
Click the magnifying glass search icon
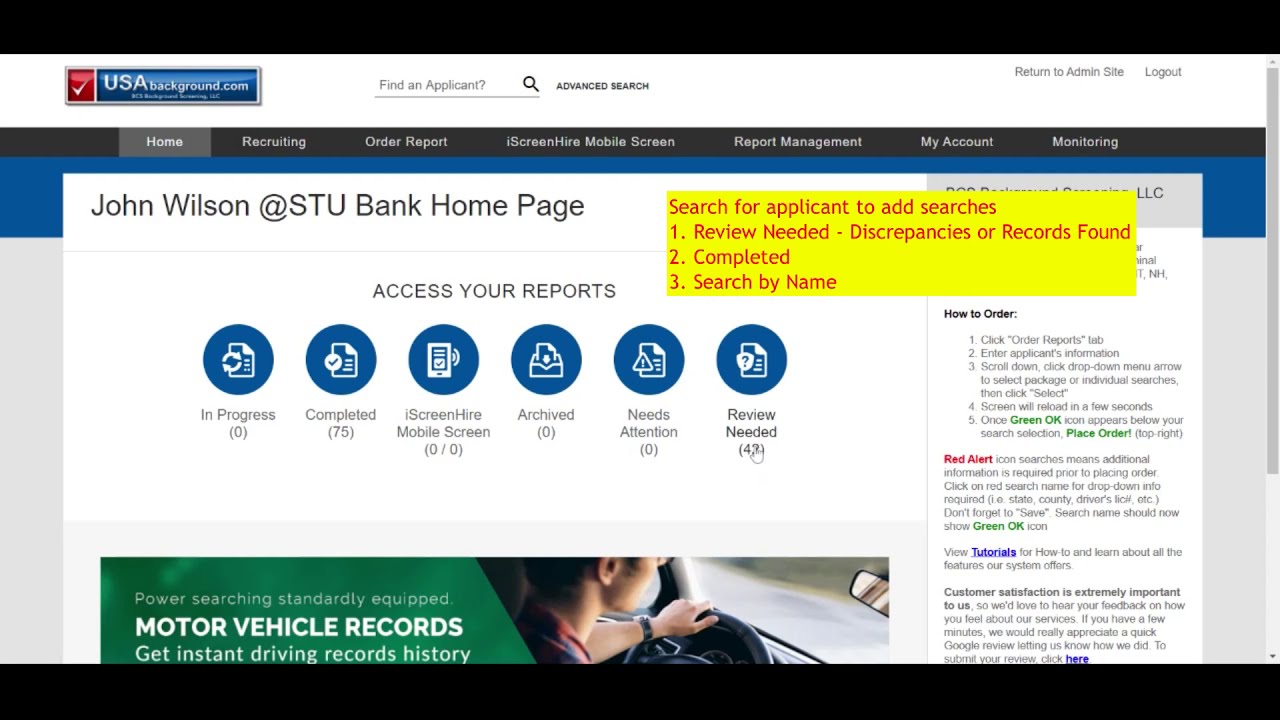tap(531, 85)
